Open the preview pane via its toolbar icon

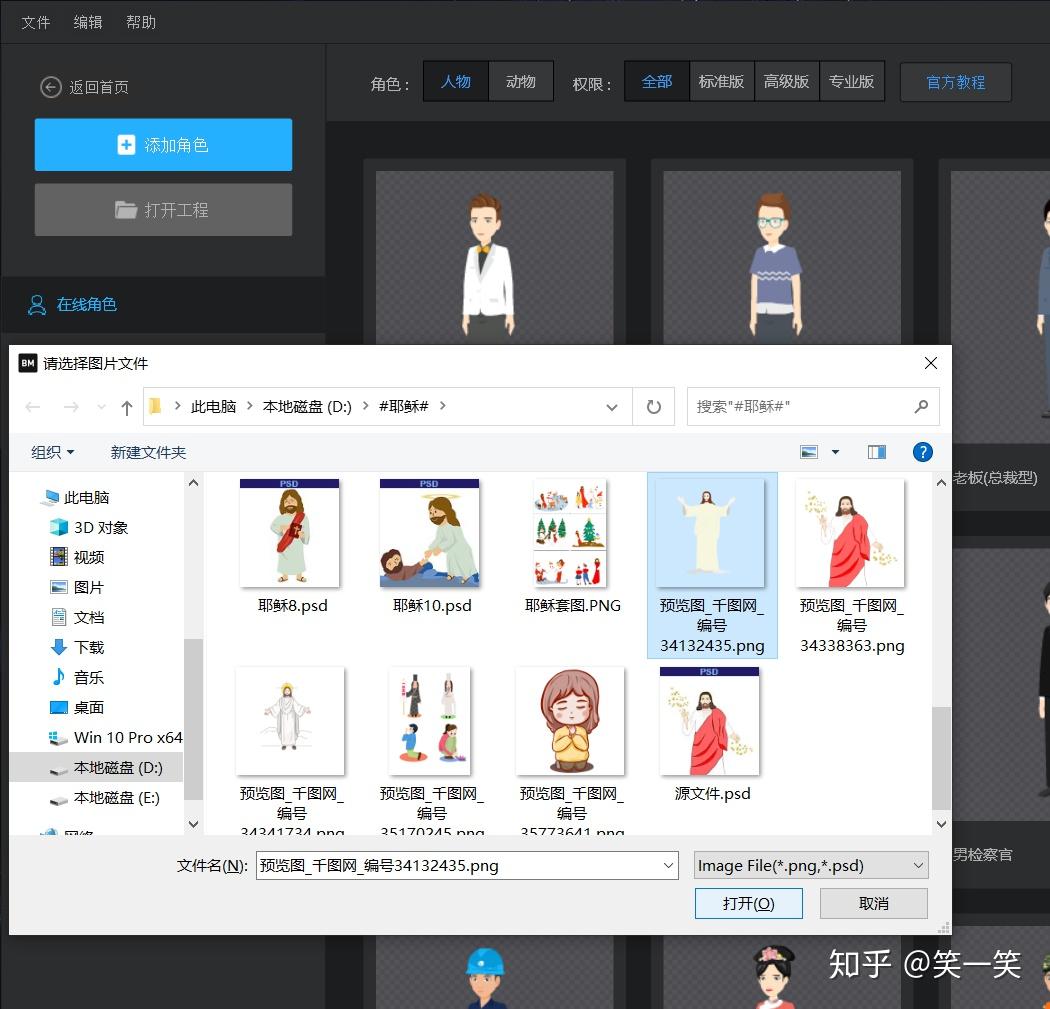click(x=877, y=451)
